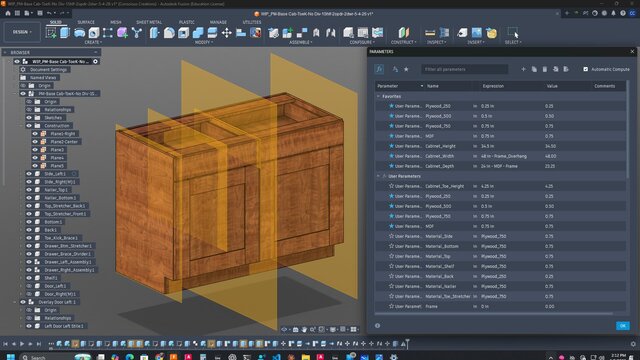The image size is (640, 360).
Task: Select the Joint tool icon
Action: coord(302,33)
